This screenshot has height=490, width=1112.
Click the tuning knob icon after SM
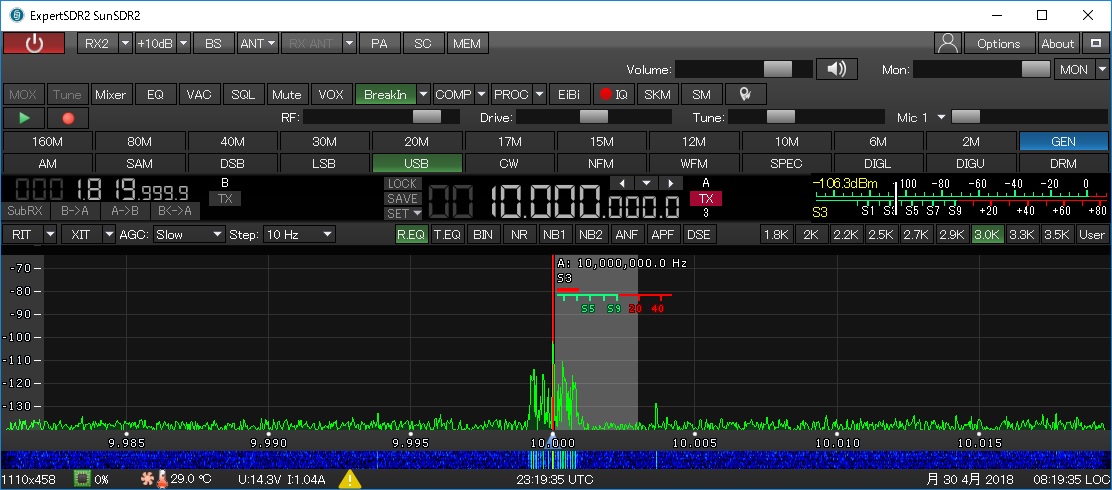(745, 94)
